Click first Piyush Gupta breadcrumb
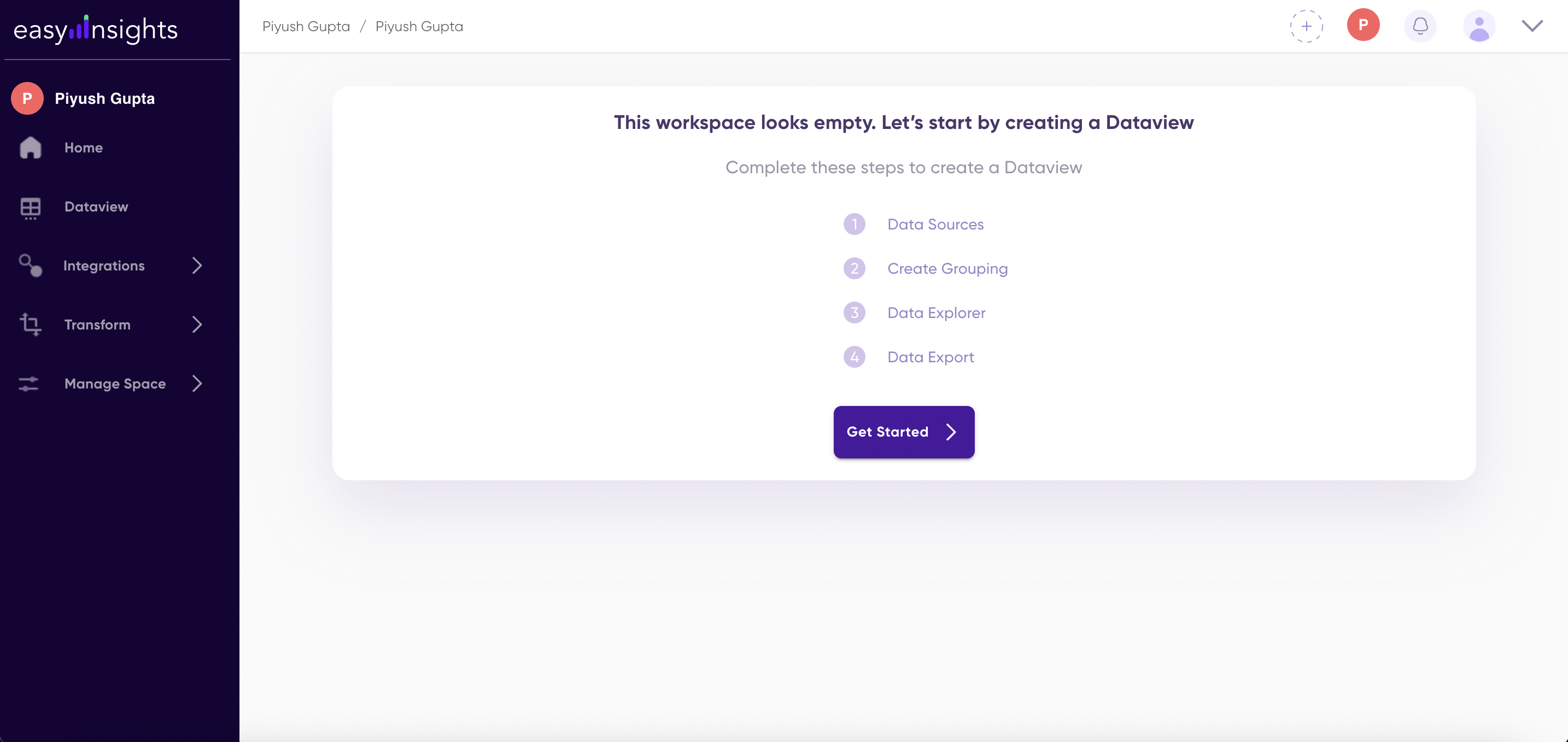The width and height of the screenshot is (1568, 742). pos(306,26)
